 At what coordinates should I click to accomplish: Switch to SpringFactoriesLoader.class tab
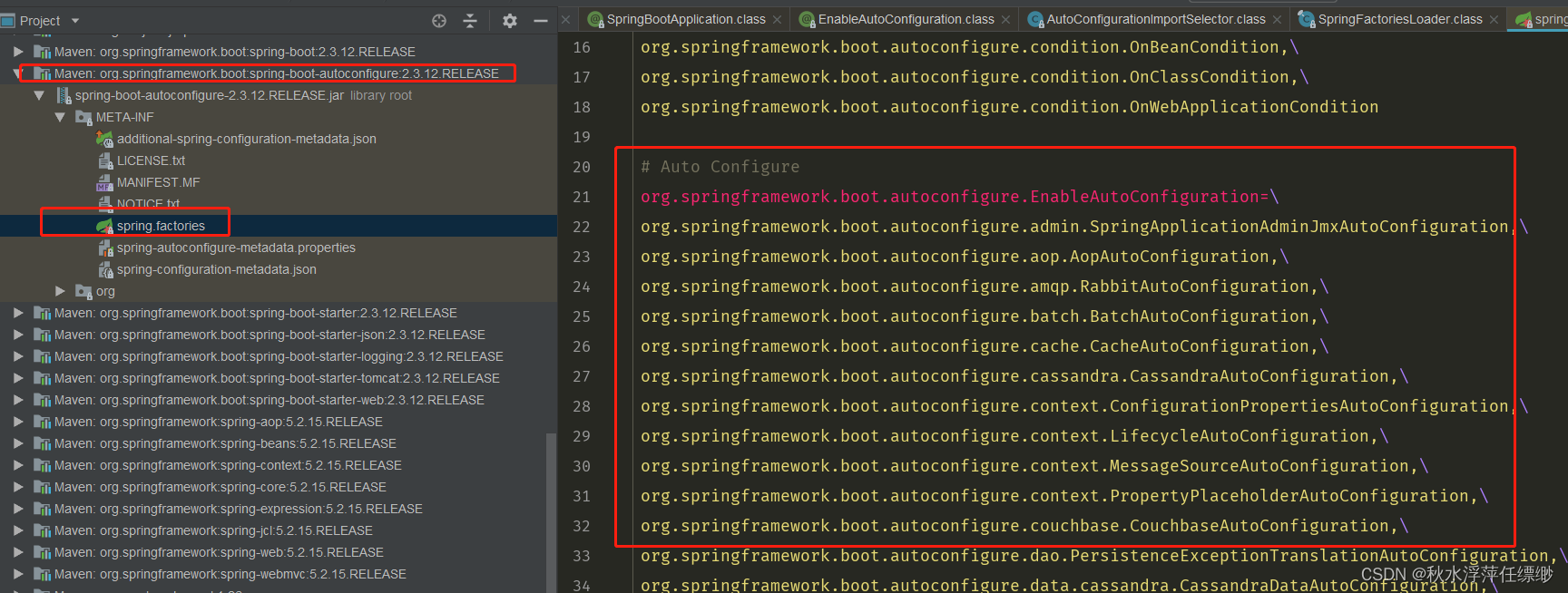[x=1400, y=19]
